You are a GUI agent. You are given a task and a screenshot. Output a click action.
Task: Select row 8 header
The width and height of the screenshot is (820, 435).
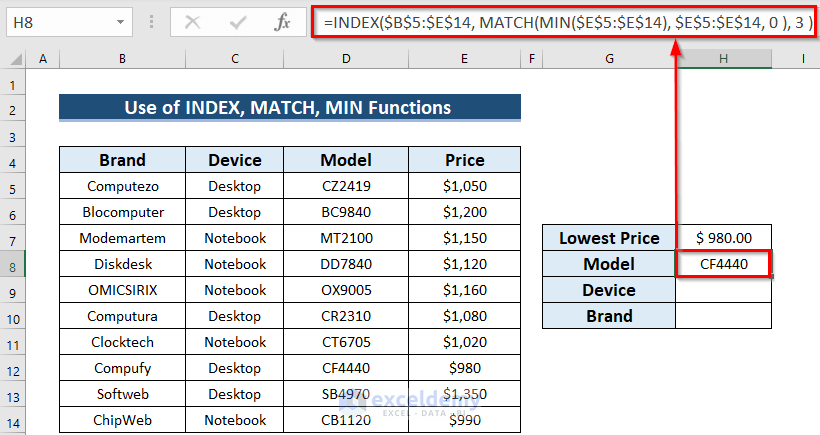point(15,264)
